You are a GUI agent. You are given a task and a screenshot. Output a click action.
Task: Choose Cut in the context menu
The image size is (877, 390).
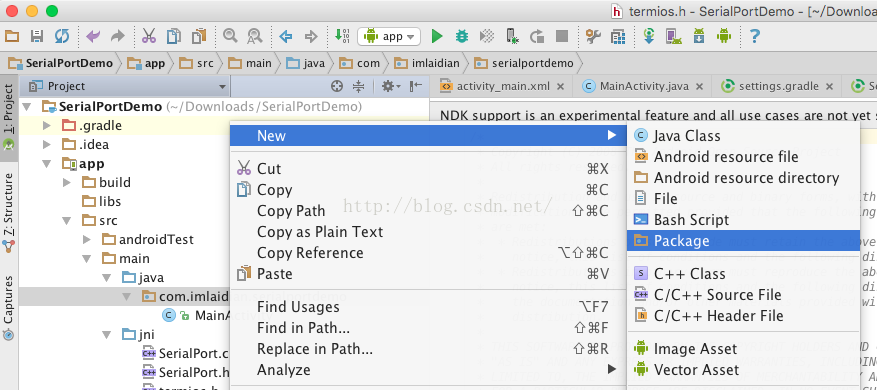[428, 169]
